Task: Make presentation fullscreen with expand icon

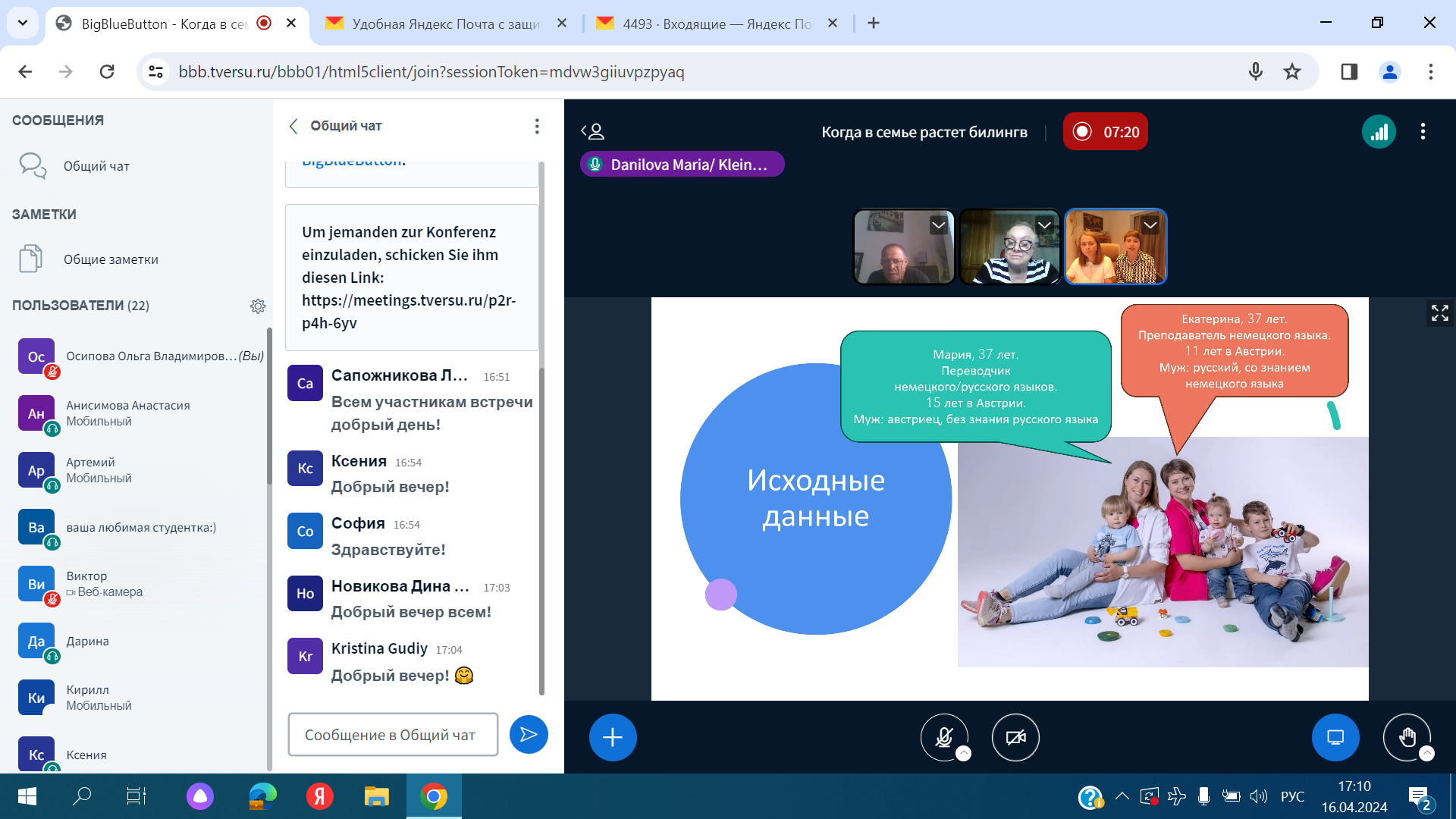Action: tap(1439, 312)
